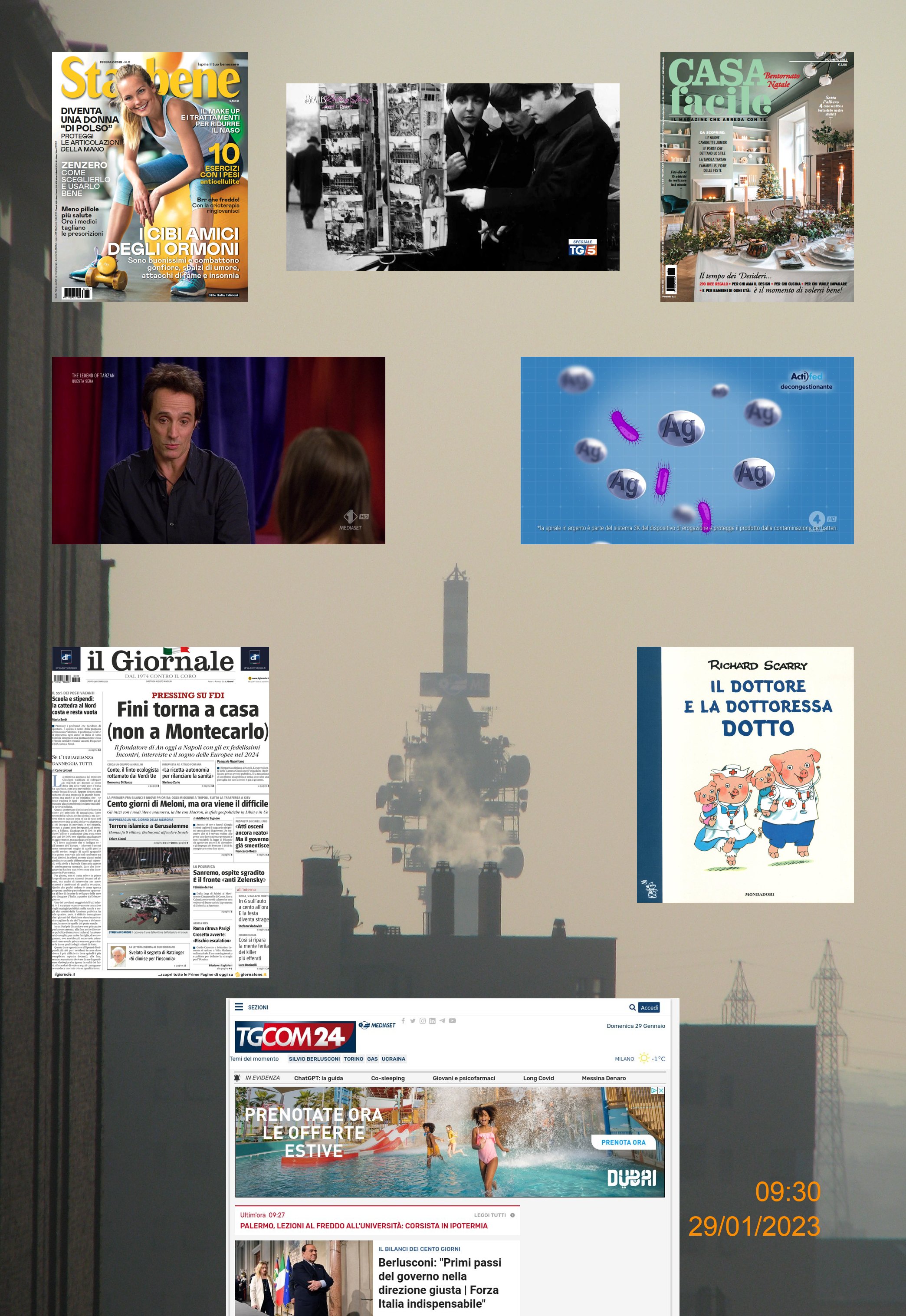Screen dimensions: 906x1316
Task: Open the Twitter social icon
Action: point(413,1021)
